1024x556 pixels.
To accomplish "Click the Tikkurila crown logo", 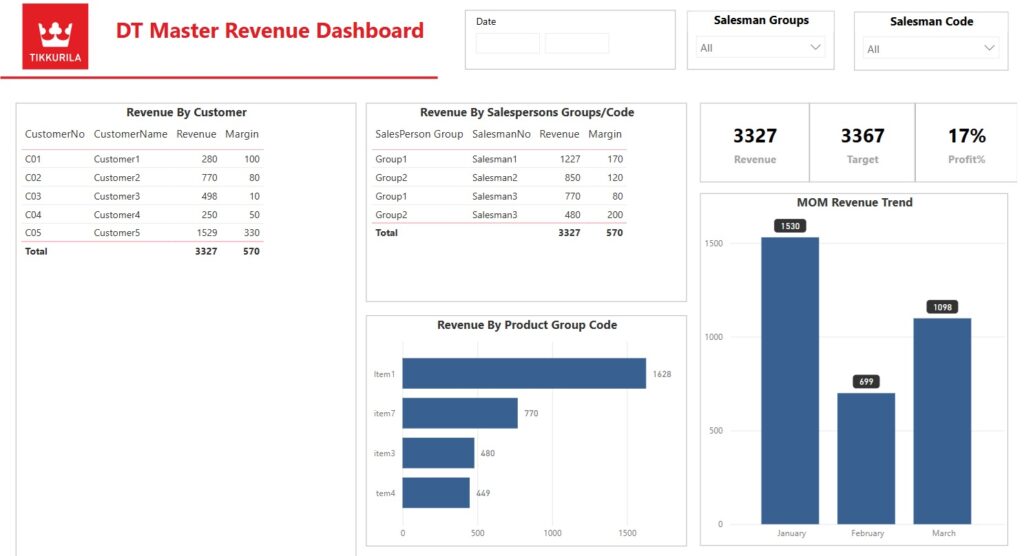I will coord(55,36).
